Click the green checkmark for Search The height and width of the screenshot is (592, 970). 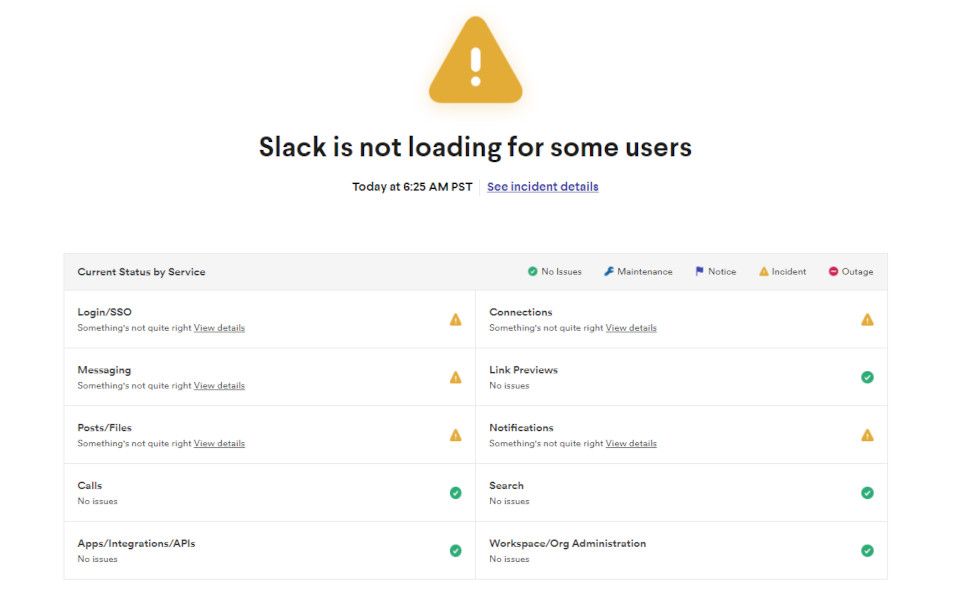coord(867,493)
